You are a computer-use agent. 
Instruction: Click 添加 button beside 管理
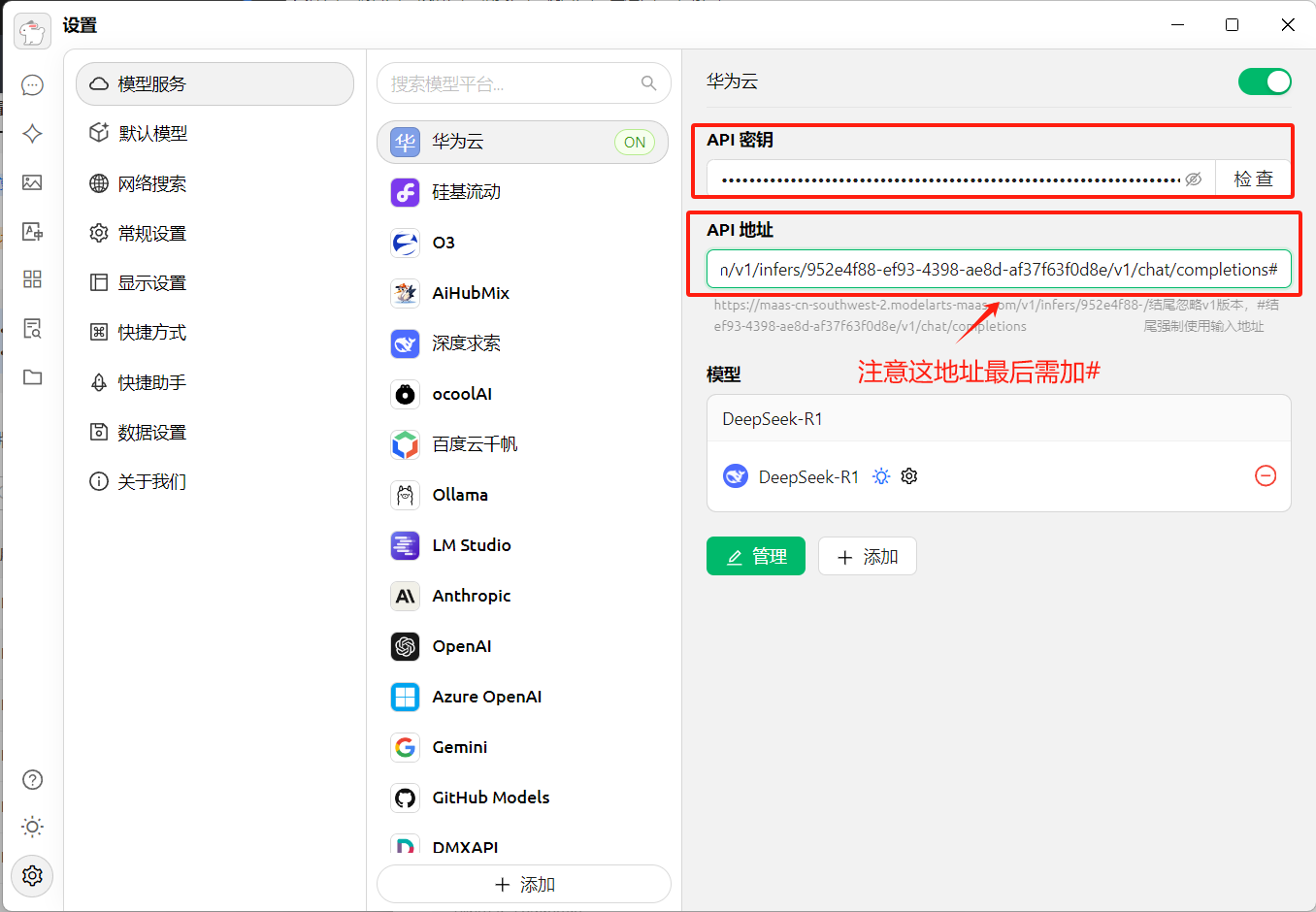click(x=868, y=556)
